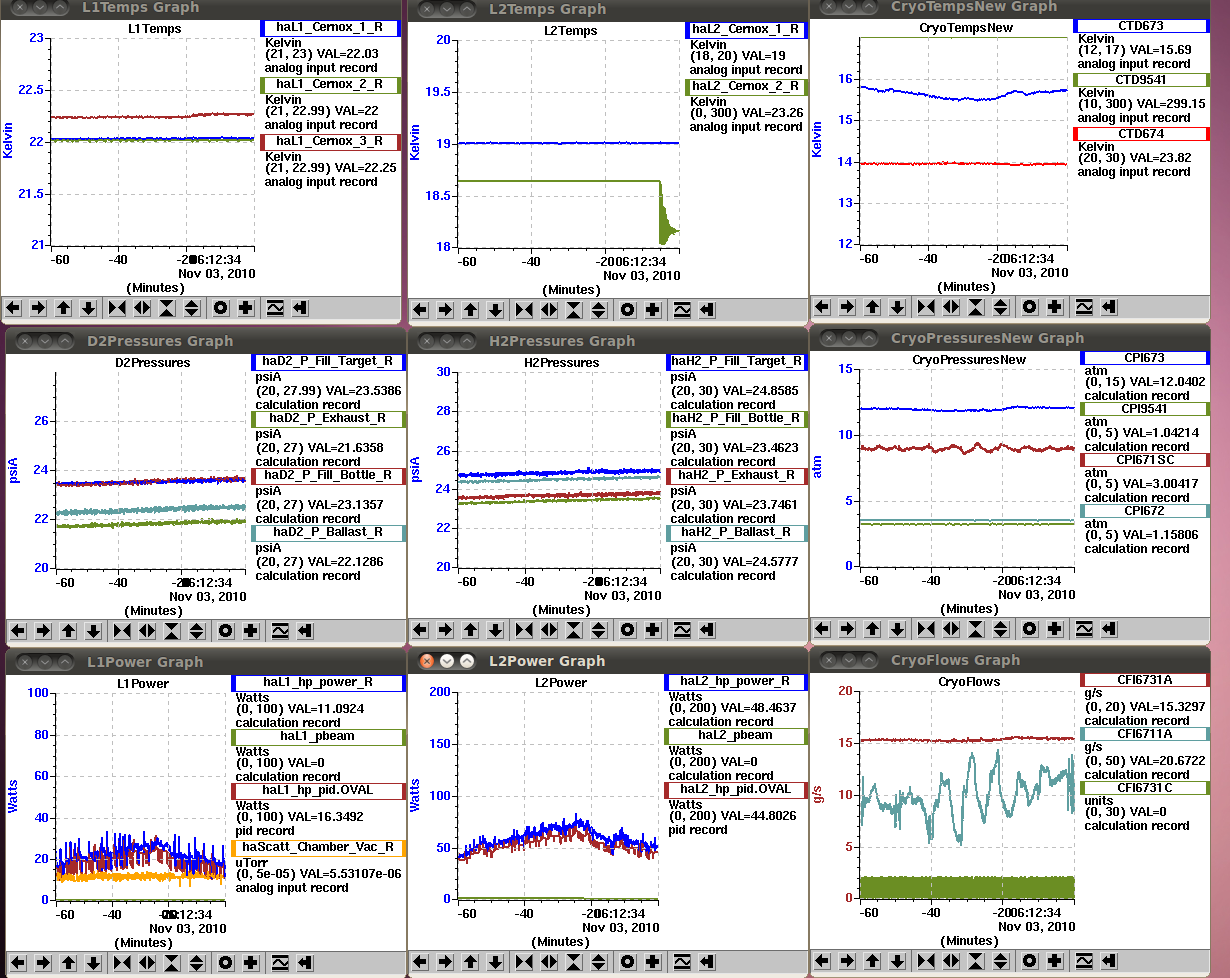
Task: Click the arrow-to-bar icon in CryoTempsNew Graph toolbar
Action: click(1108, 307)
